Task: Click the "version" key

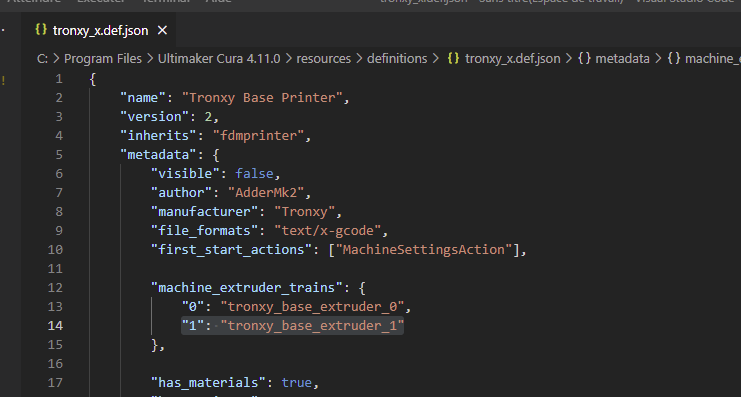Action: click(155, 117)
